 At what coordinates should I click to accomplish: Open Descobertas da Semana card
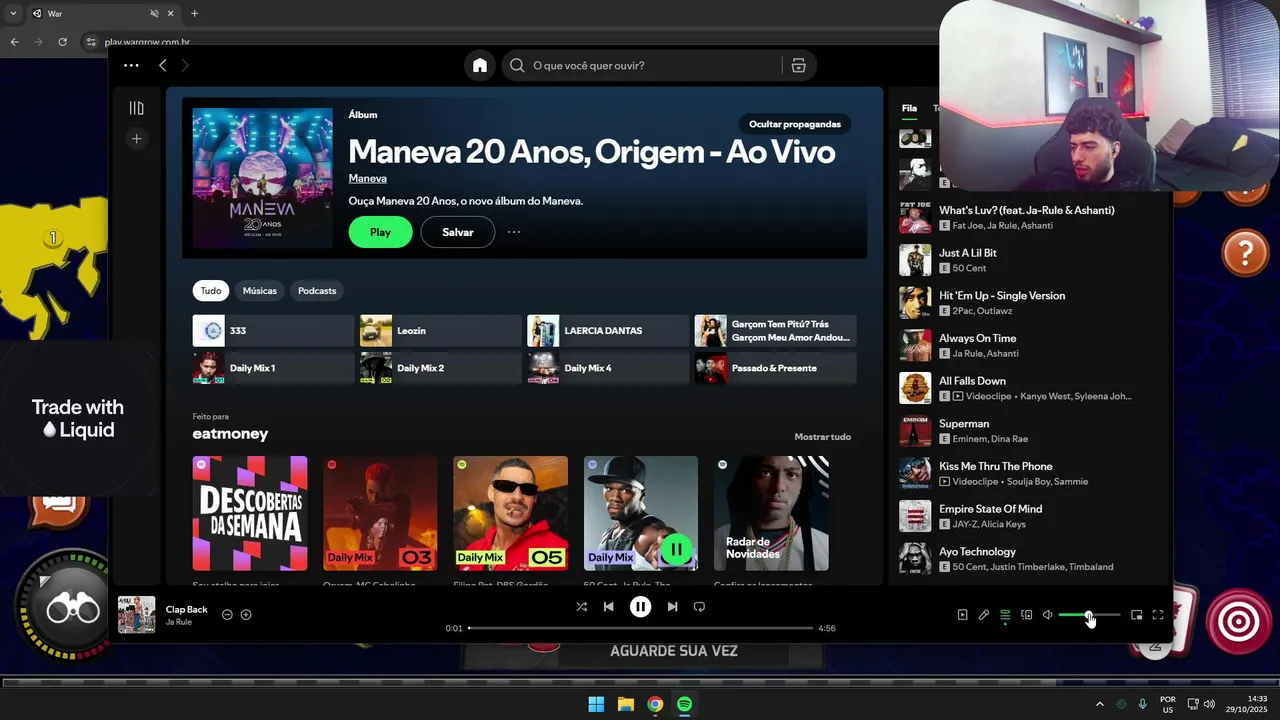click(x=250, y=513)
